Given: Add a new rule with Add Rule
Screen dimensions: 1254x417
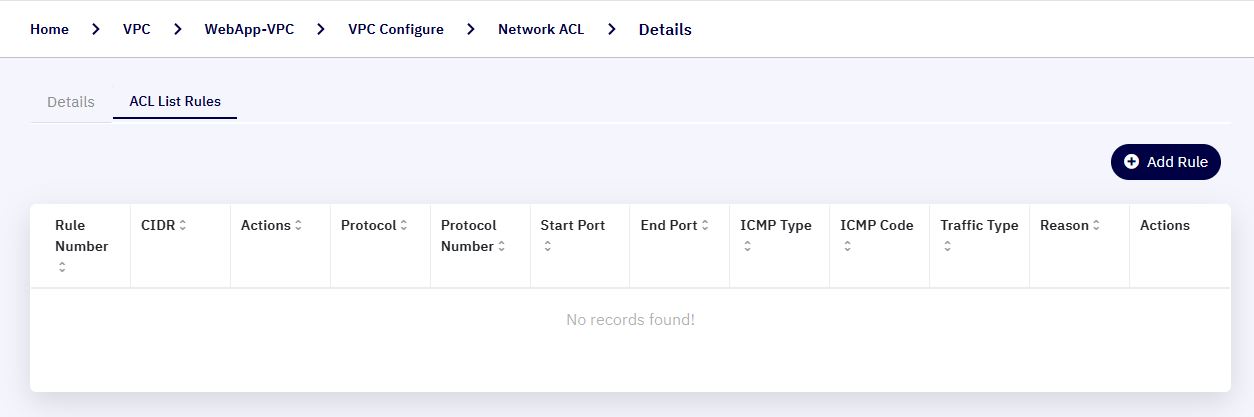Looking at the screenshot, I should coord(1166,162).
